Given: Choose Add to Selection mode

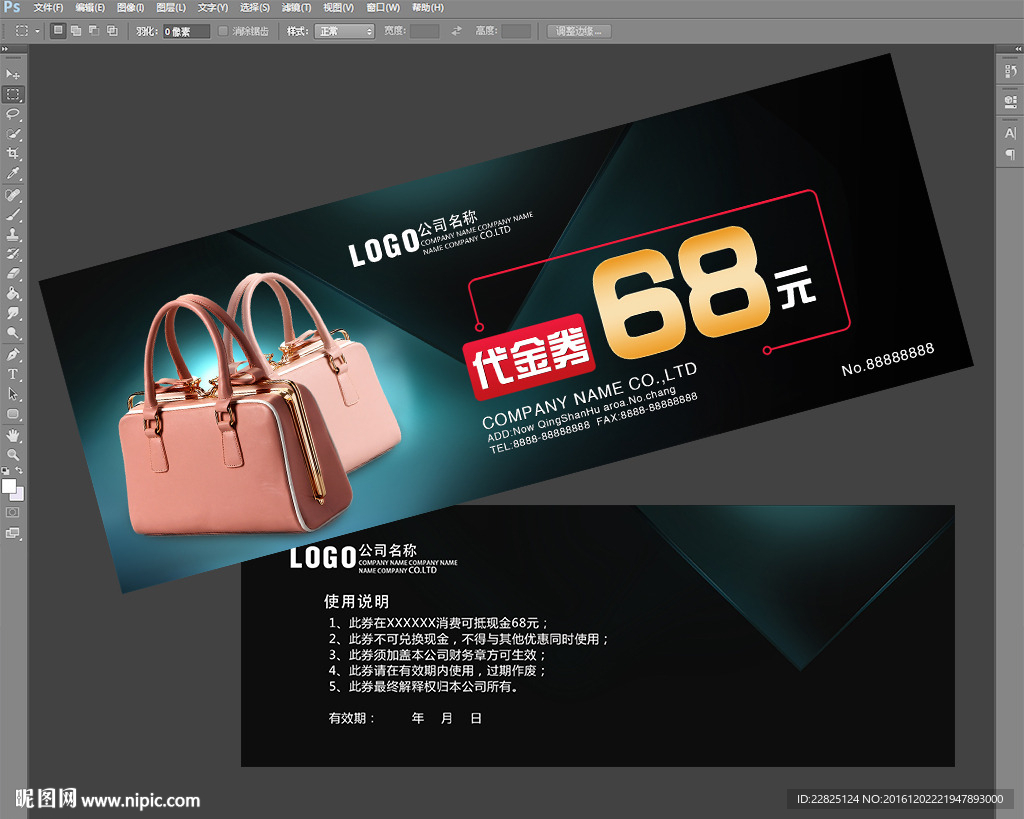Looking at the screenshot, I should pos(76,31).
